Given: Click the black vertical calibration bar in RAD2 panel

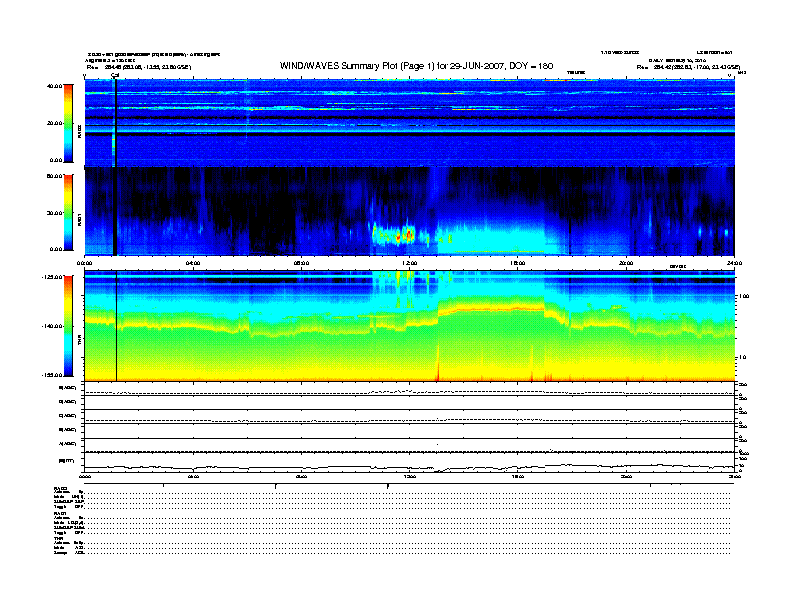Looking at the screenshot, I should point(115,123).
